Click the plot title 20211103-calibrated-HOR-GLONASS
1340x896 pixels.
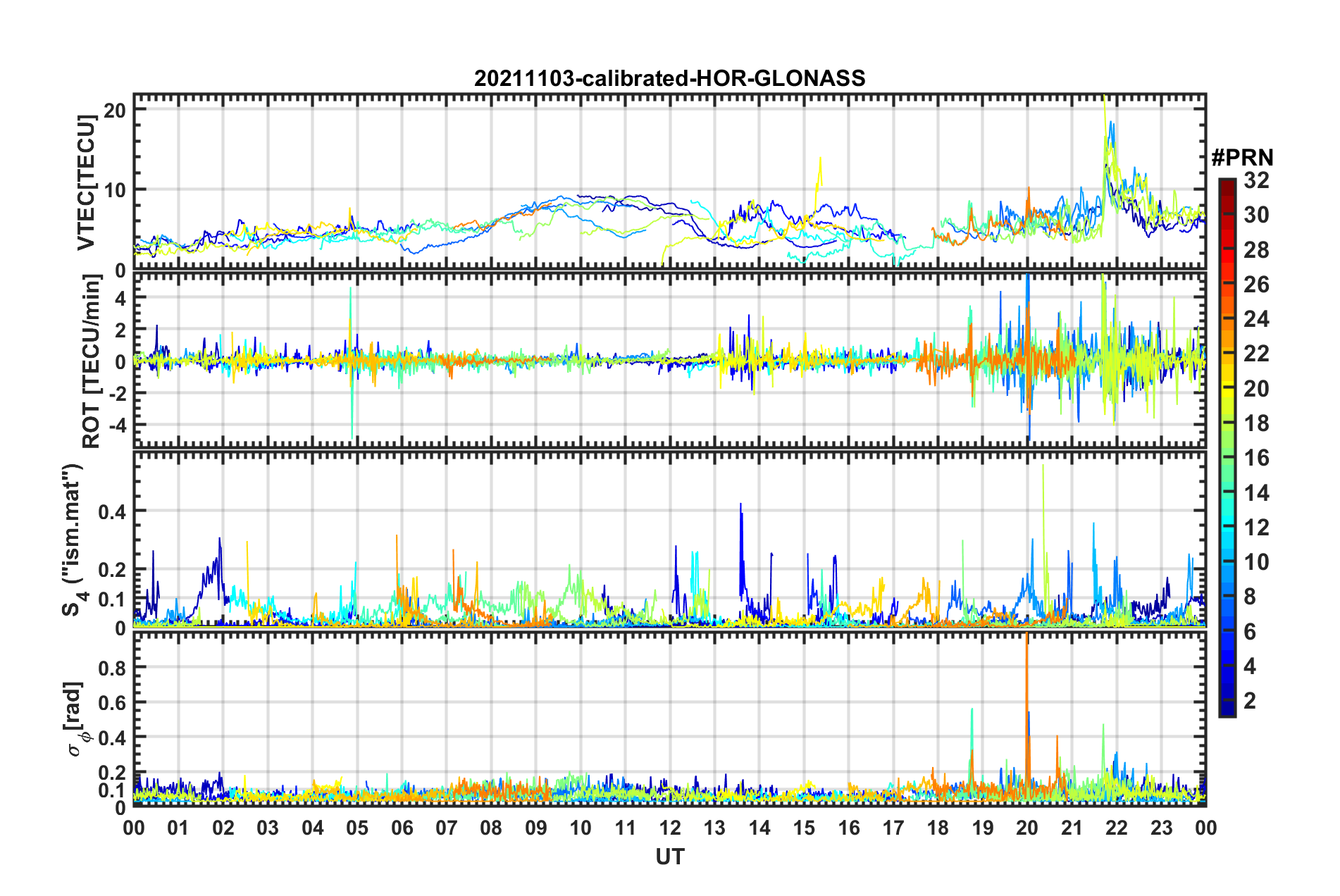click(x=669, y=78)
